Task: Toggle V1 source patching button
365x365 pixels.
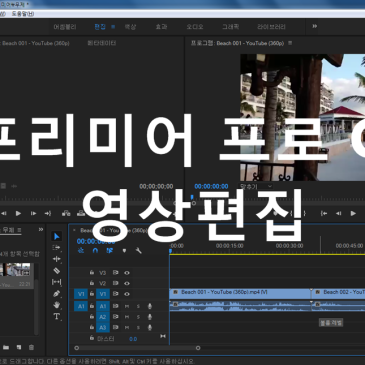Action: click(x=81, y=294)
